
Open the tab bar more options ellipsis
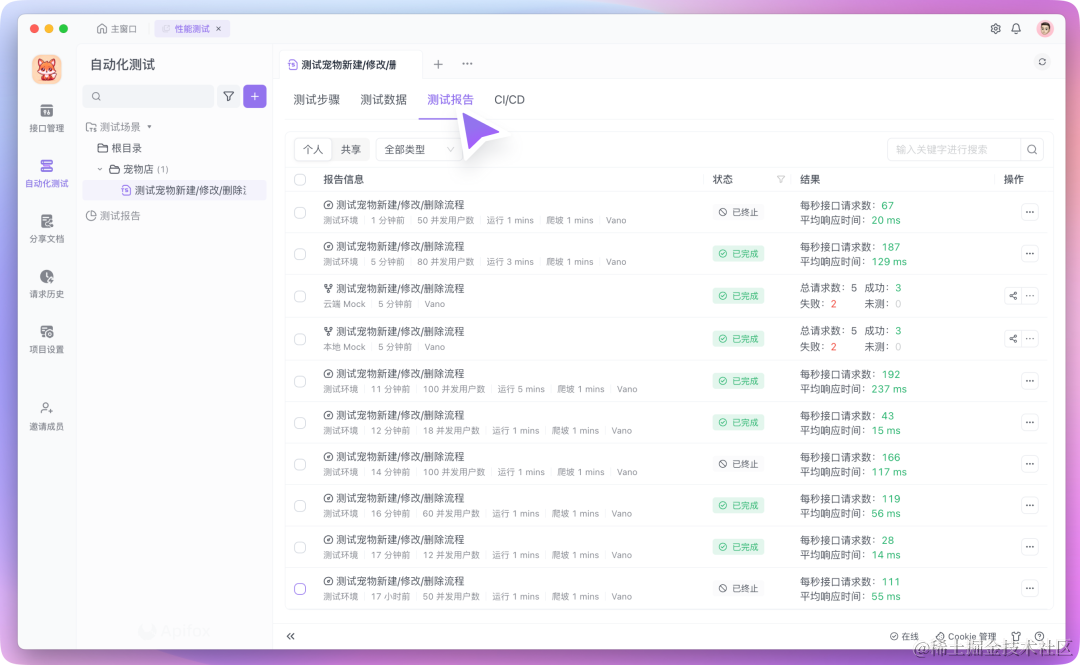(x=467, y=64)
